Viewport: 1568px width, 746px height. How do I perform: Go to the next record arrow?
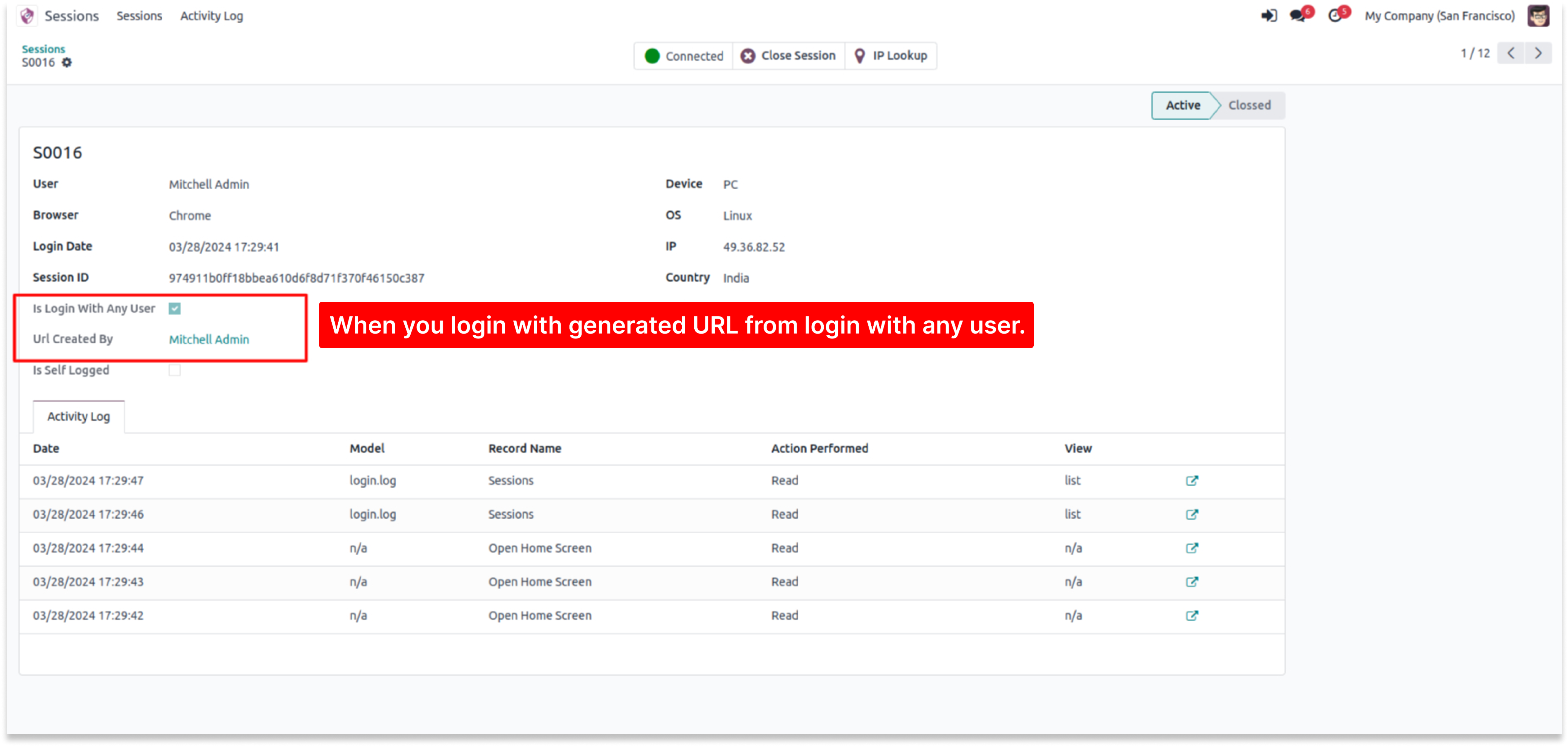coord(1538,53)
